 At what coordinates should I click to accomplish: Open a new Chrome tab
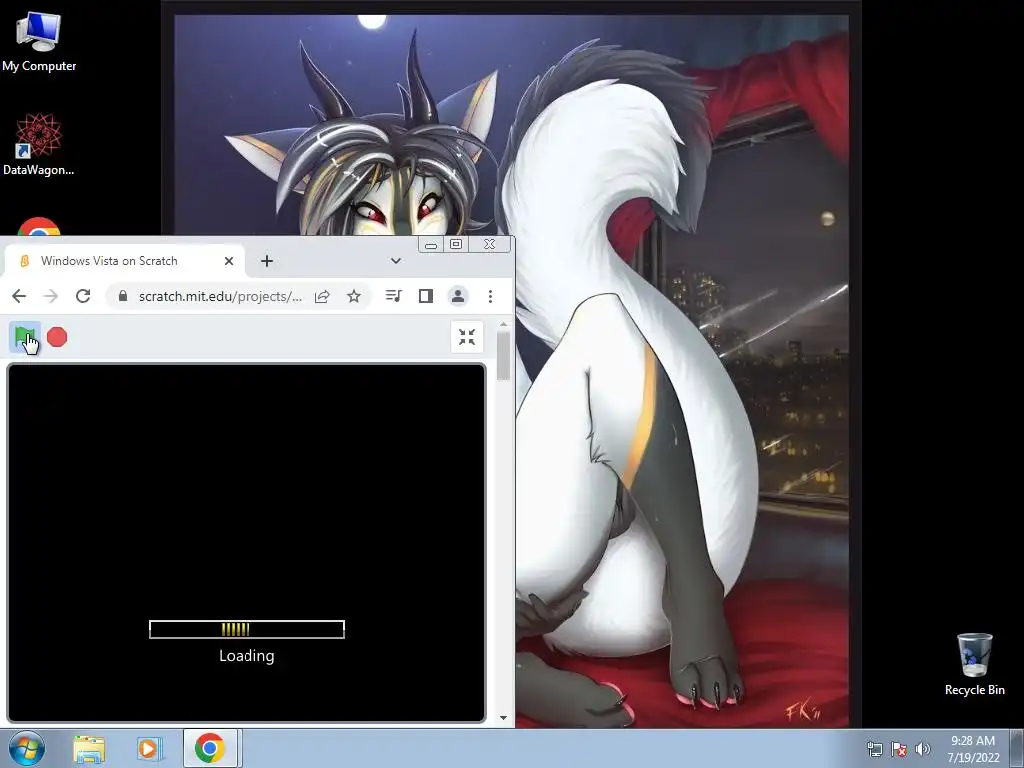266,261
